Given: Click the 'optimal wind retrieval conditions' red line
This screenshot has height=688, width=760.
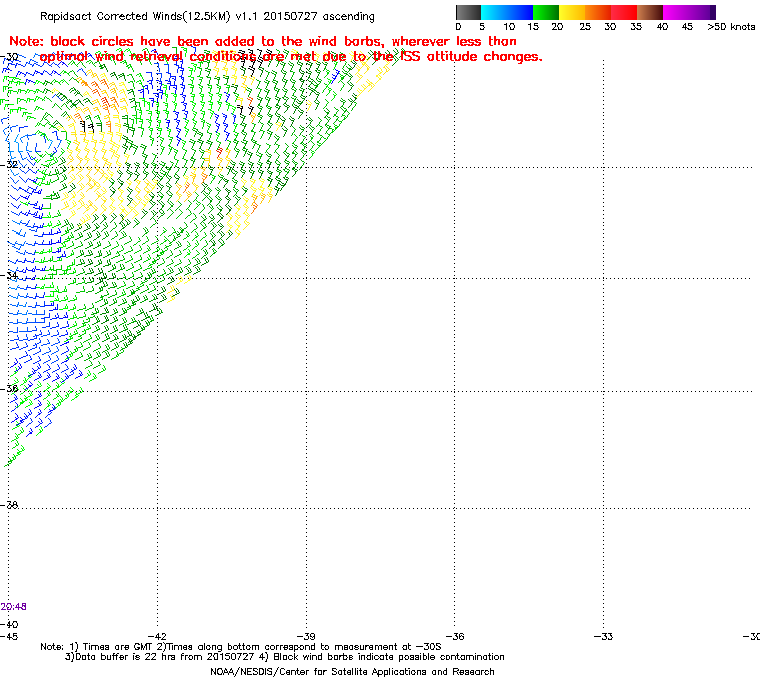Looking at the screenshot, I should click(291, 57).
